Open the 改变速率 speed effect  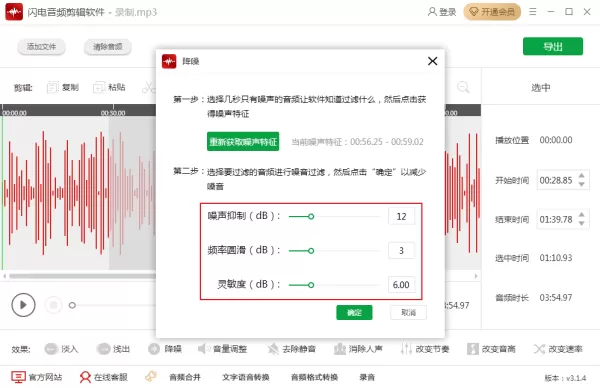click(558, 349)
